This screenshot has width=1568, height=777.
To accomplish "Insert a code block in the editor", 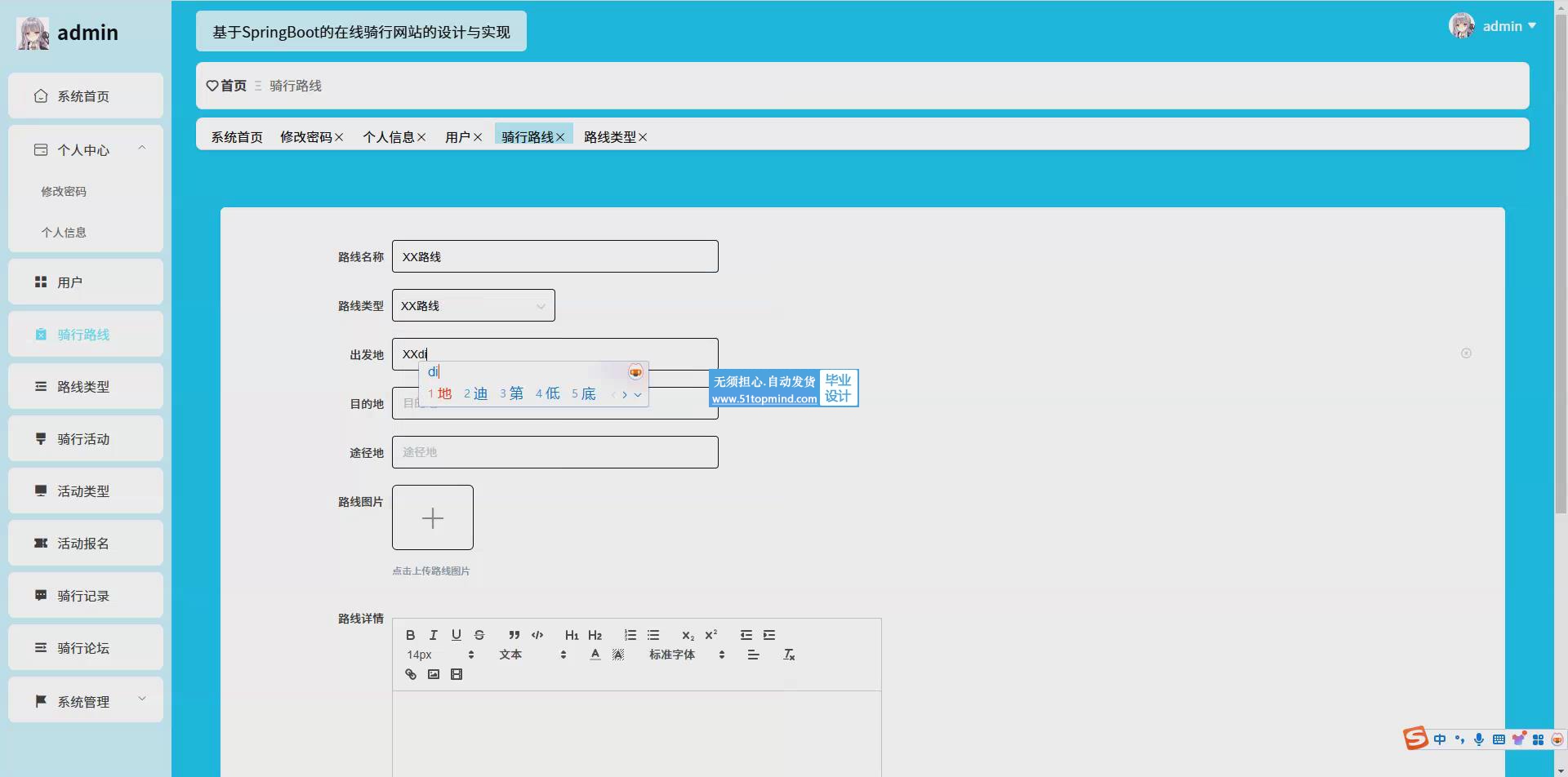I will pos(537,635).
